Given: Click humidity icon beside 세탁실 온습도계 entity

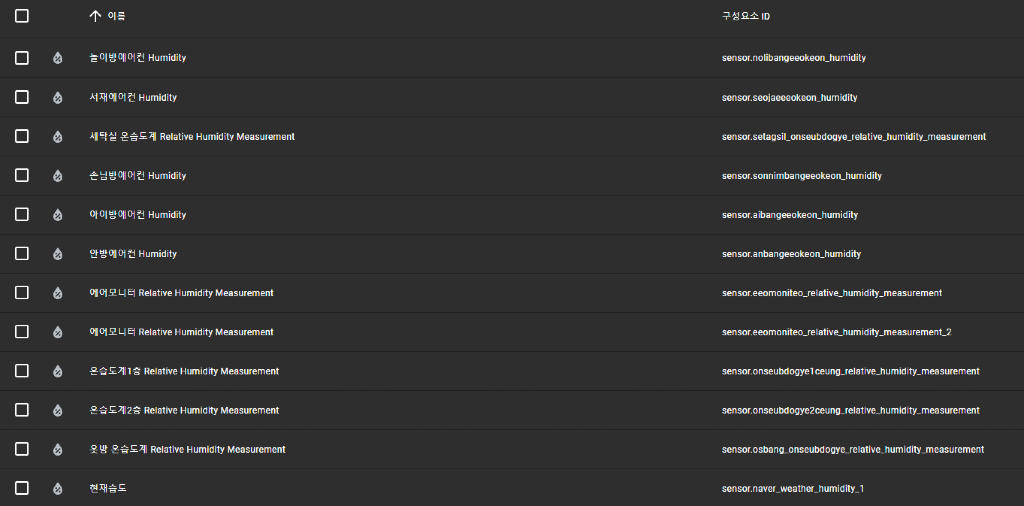Looking at the screenshot, I should pos(58,136).
